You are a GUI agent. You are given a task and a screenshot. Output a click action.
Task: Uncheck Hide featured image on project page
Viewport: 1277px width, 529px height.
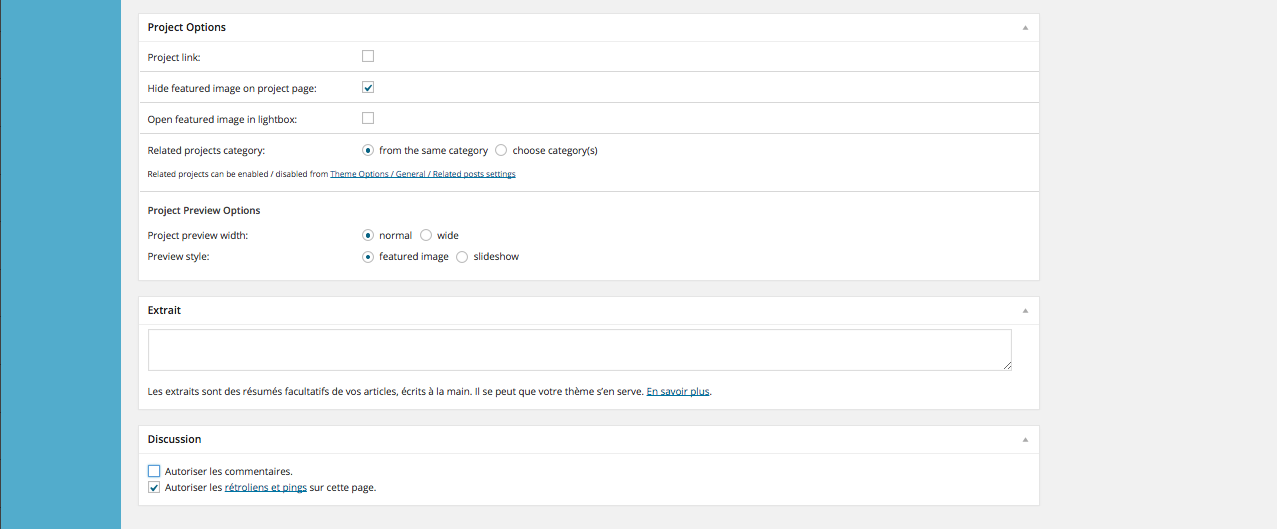coord(368,87)
